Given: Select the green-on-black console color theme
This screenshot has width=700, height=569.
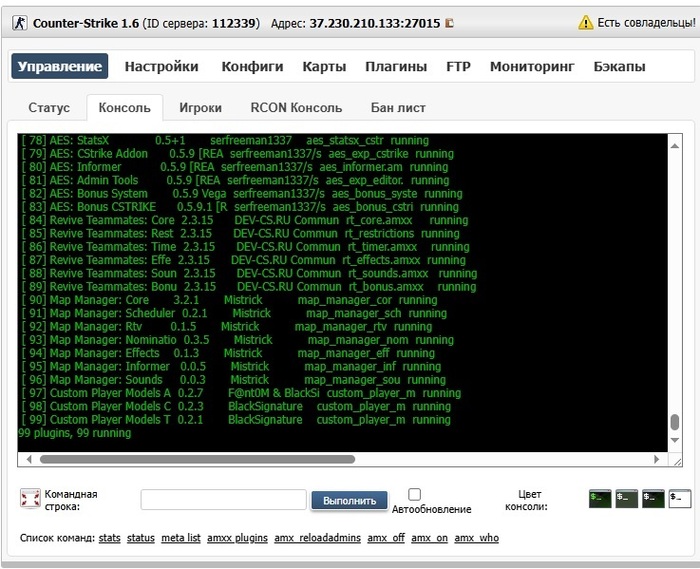Looking at the screenshot, I should [600, 498].
